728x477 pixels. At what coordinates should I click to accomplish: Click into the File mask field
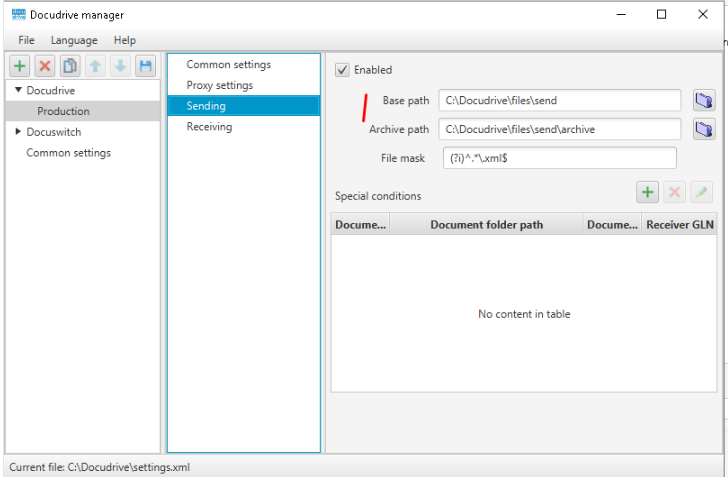point(559,158)
